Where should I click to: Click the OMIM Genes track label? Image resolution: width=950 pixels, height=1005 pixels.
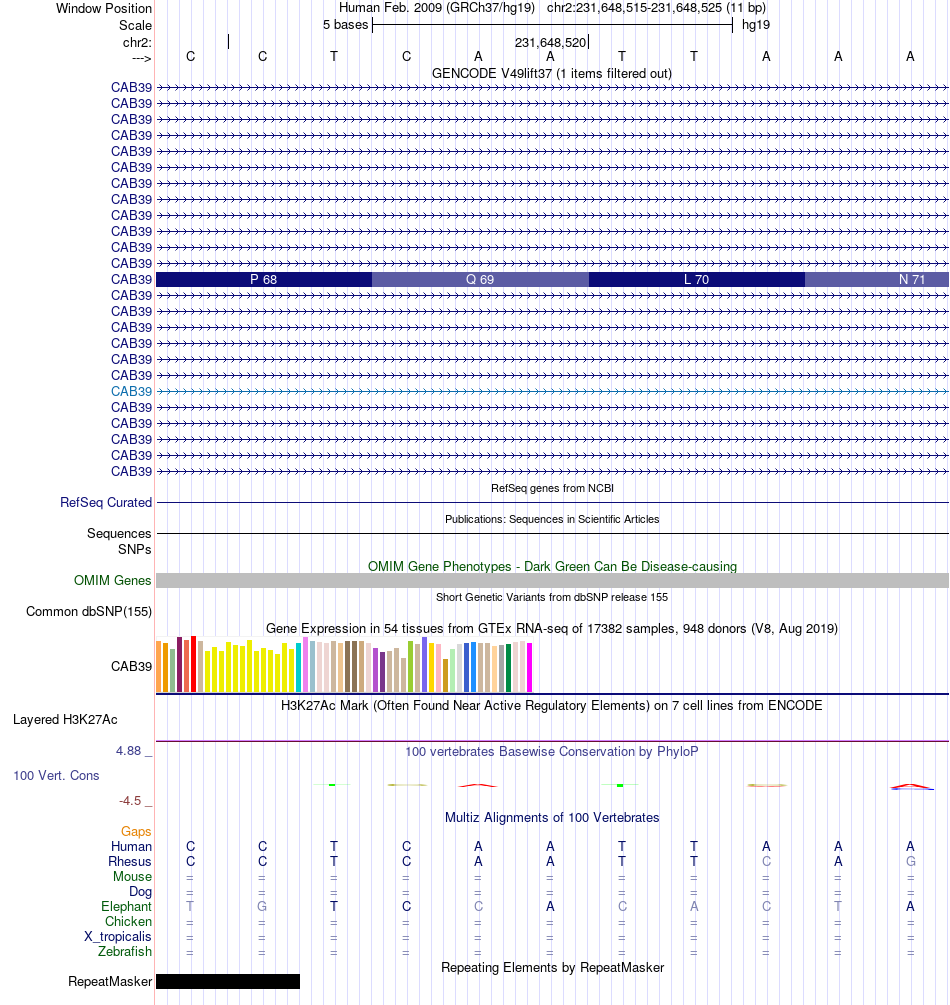(112, 580)
